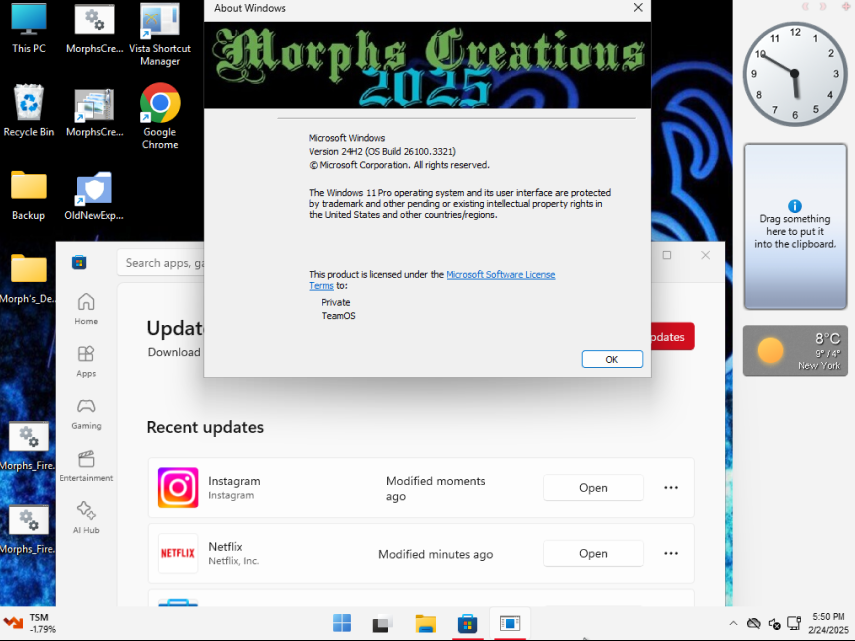Open Entertainment section in Store sidebar
Screen dimensions: 855x641
coord(86,466)
